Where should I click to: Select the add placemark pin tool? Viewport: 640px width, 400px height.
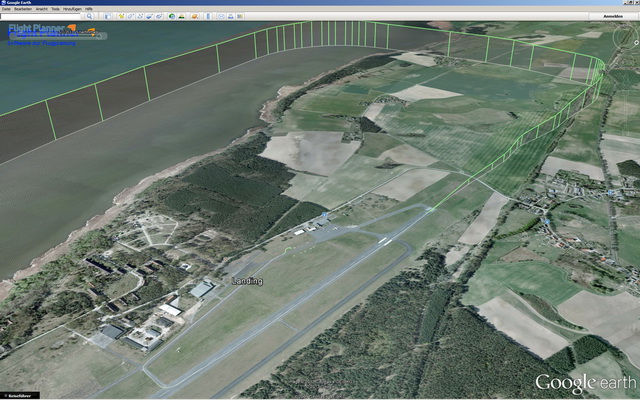click(121, 16)
